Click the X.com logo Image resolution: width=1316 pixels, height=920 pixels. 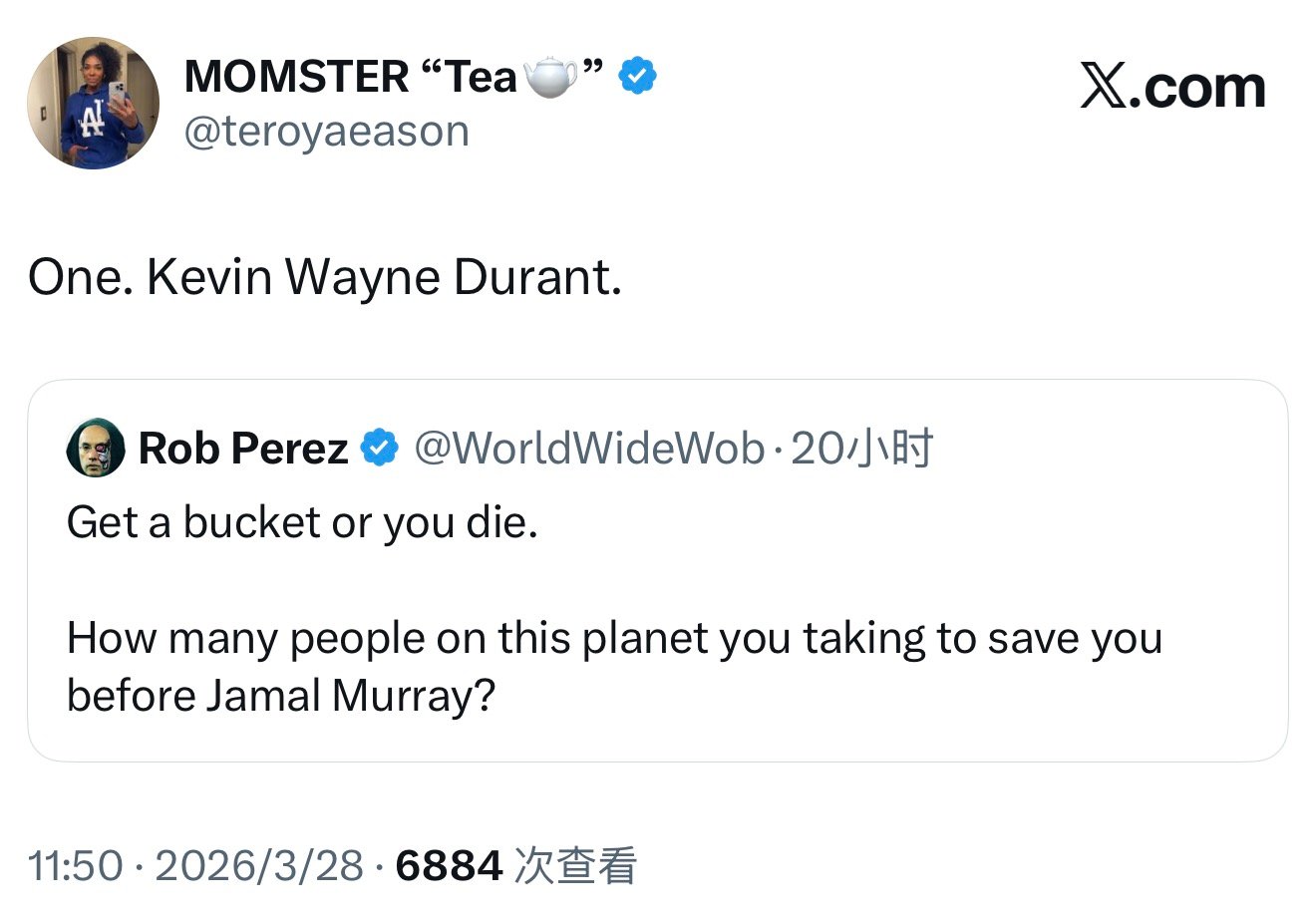point(1172,88)
